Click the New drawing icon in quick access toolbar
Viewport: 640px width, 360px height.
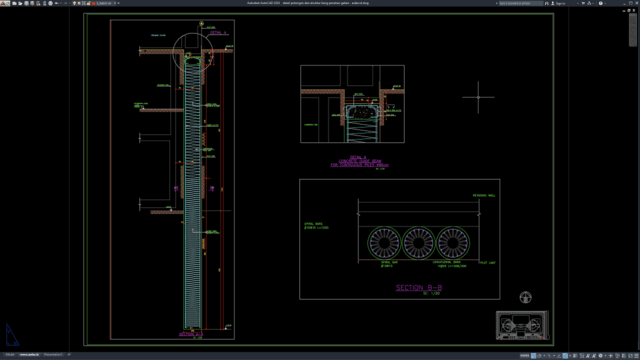point(14,3)
